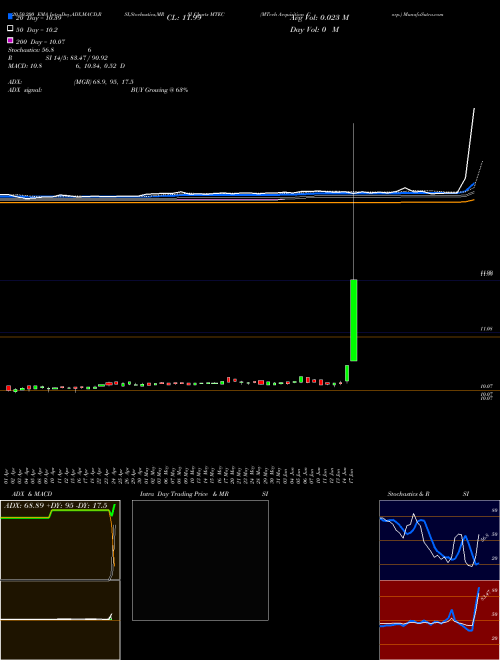Open the empty intraday trading price panel
The image size is (500, 660).
coord(200,560)
